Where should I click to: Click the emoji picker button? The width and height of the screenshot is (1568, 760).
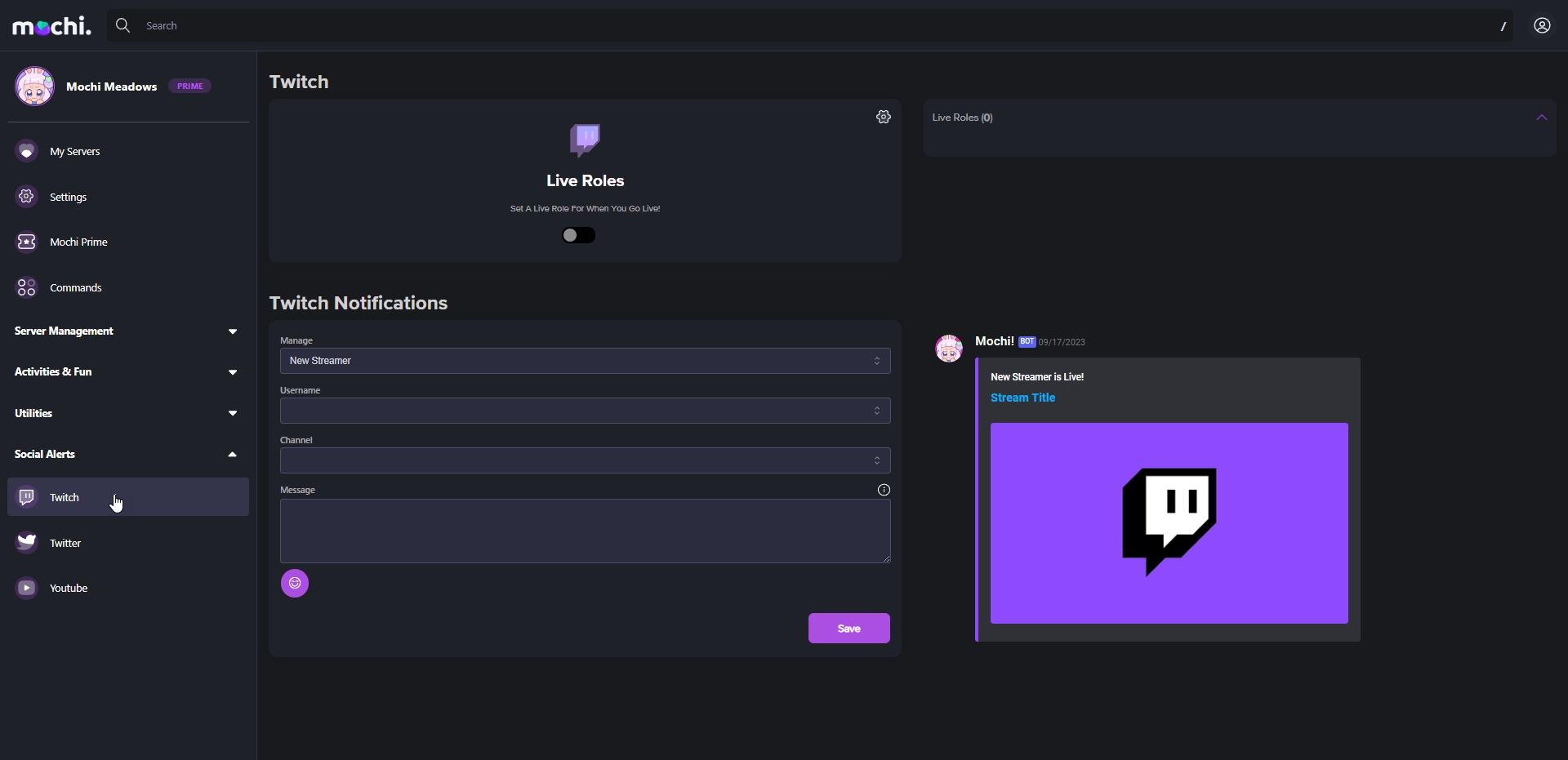pos(295,583)
